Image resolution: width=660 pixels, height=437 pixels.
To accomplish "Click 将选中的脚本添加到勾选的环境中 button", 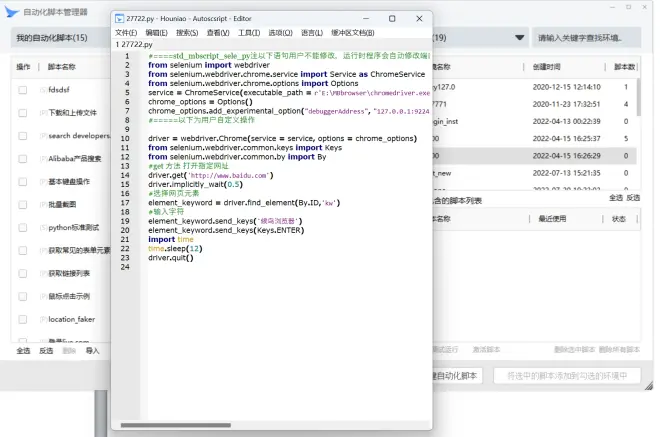I will [x=567, y=376].
